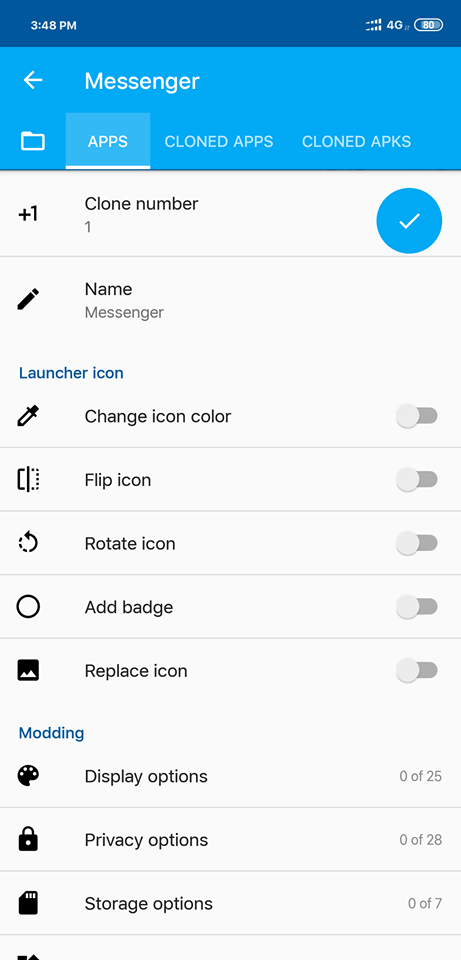461x960 pixels.
Task: Toggle the Flip icon switch
Action: point(417,480)
